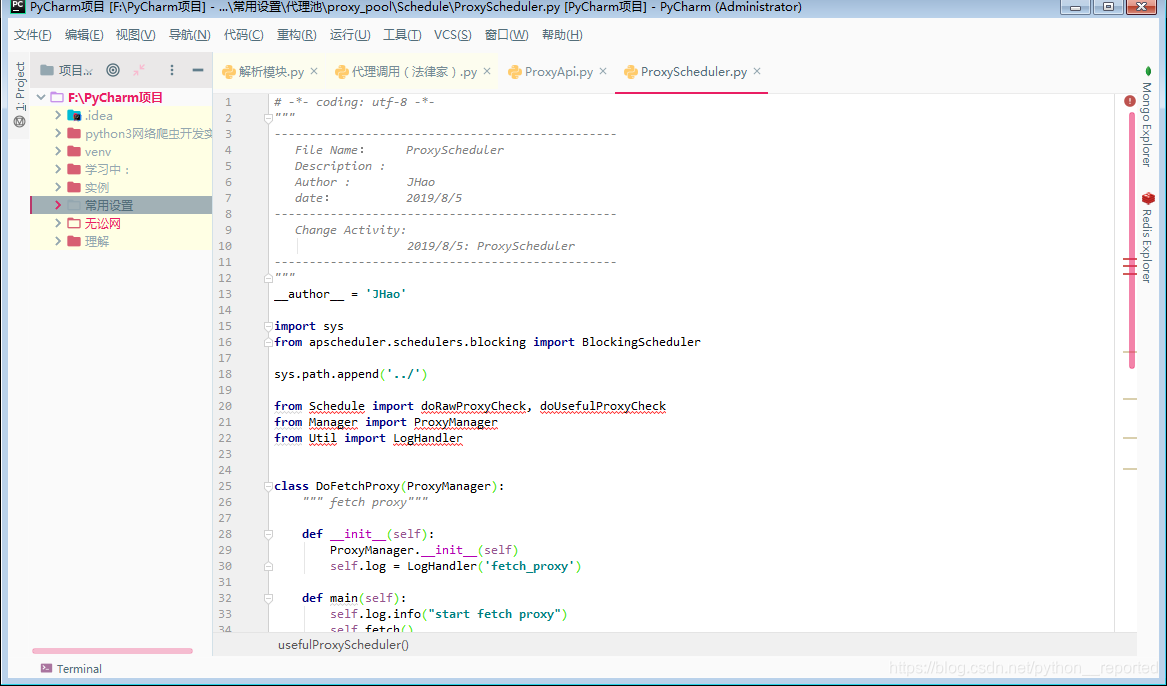The image size is (1167, 686).
Task: Expand the .idea folder
Action: [58, 115]
